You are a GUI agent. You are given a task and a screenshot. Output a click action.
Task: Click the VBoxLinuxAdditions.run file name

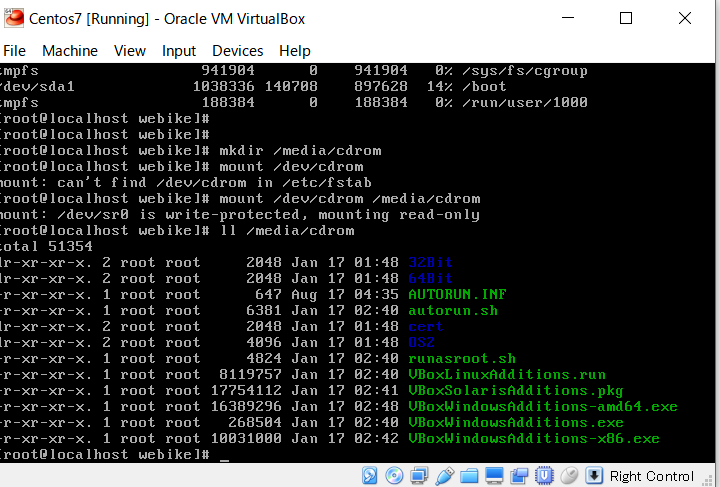507,375
